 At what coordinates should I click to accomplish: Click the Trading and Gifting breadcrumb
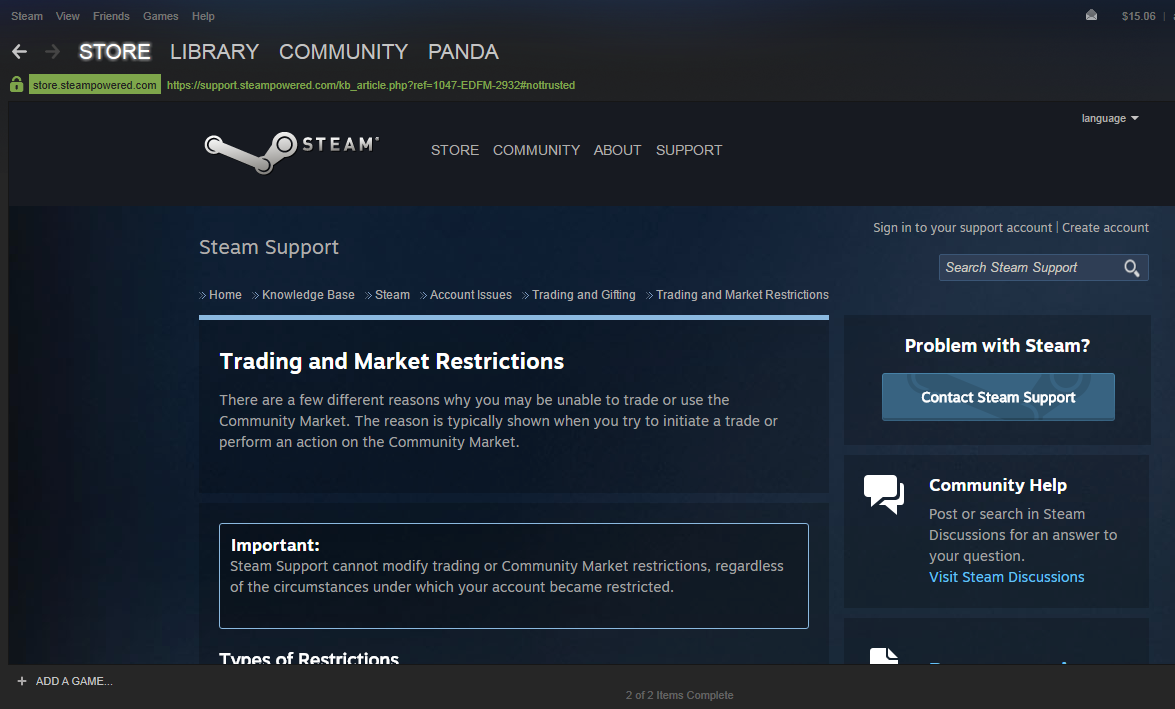(584, 295)
